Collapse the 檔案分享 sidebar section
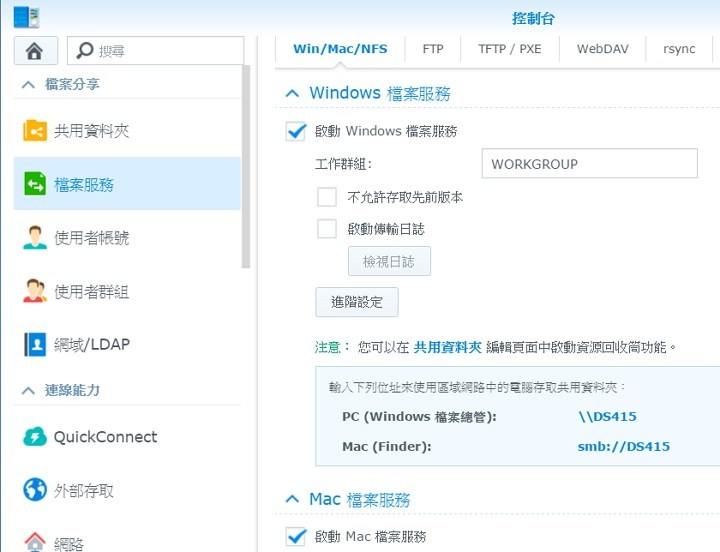Screen dimensions: 720x552 [x=28, y=84]
